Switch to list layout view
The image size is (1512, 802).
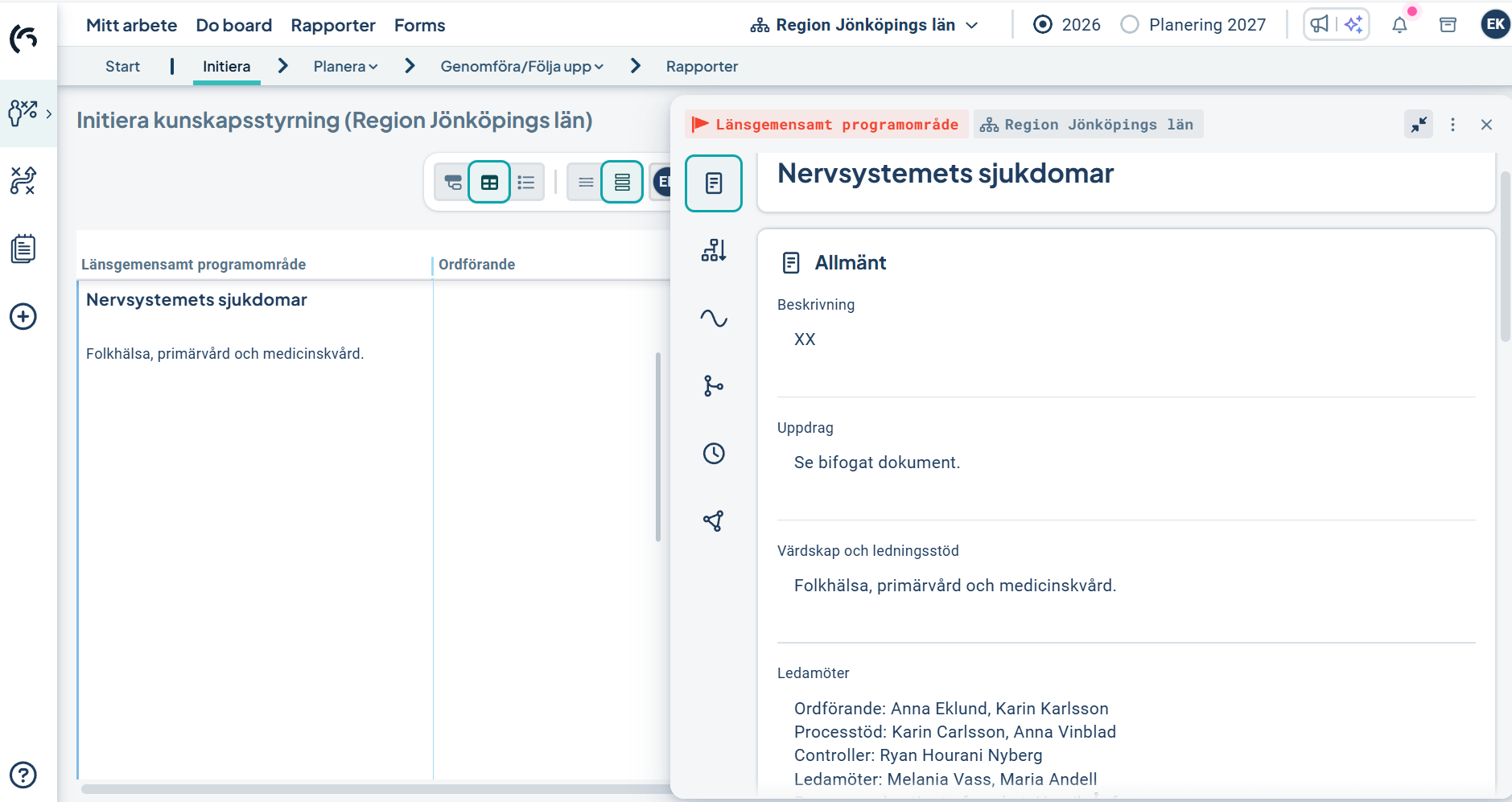[527, 182]
